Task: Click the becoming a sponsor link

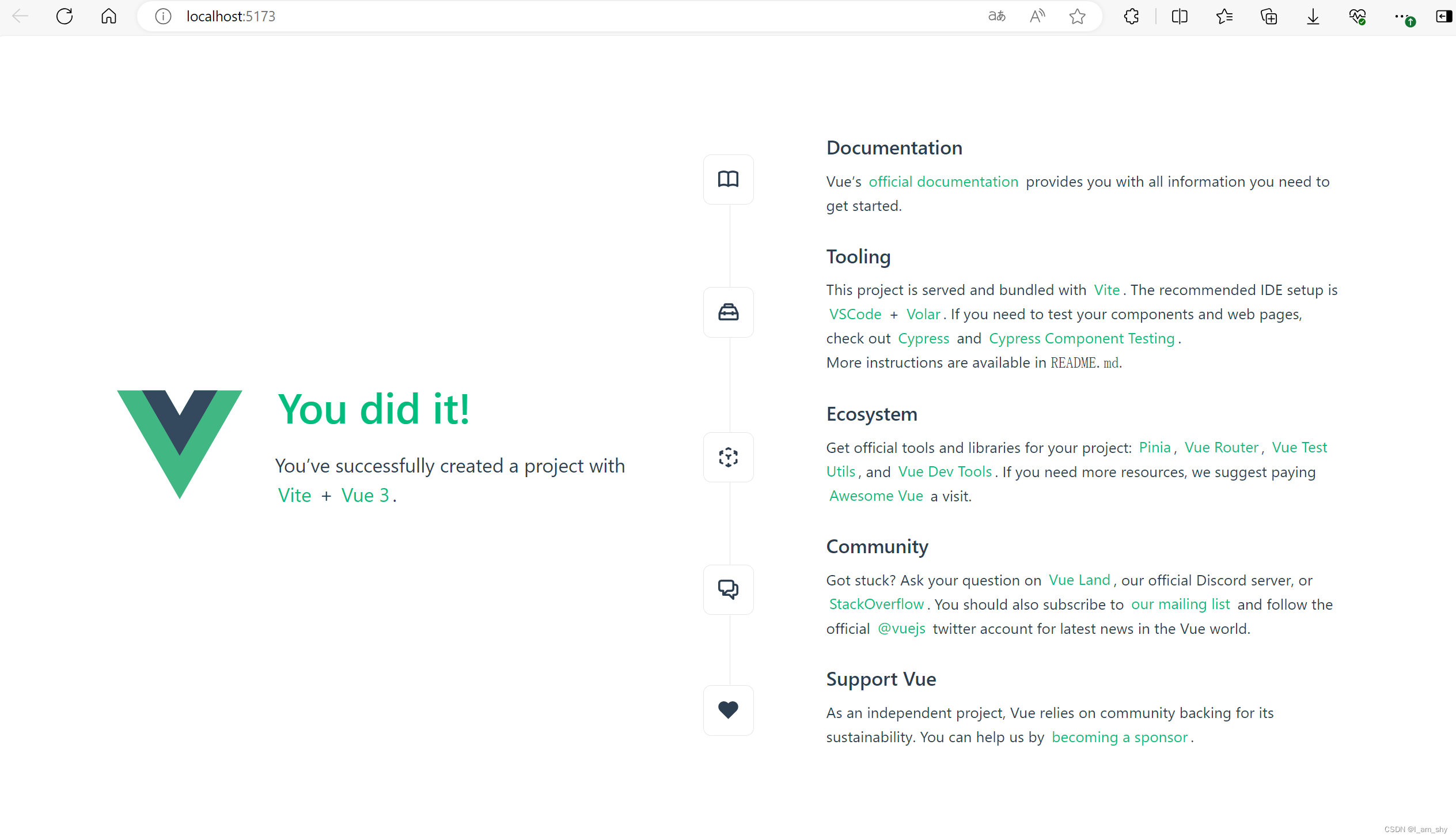Action: 1119,737
